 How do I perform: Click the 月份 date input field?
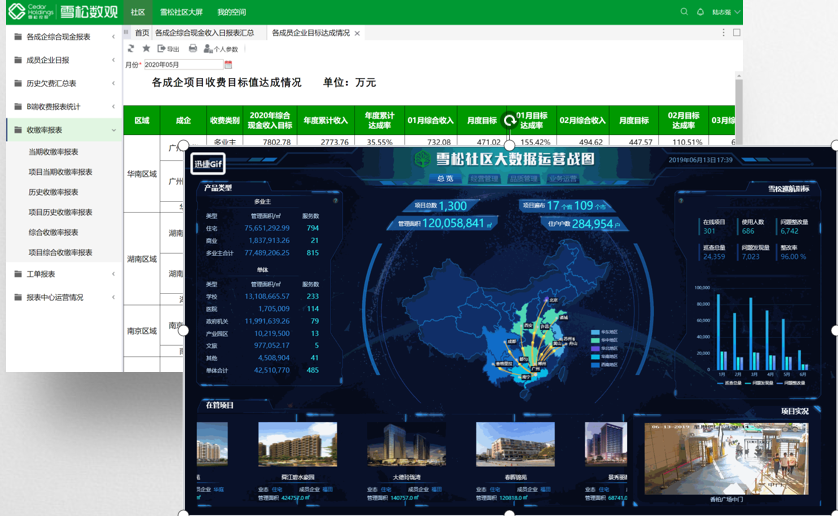click(183, 65)
